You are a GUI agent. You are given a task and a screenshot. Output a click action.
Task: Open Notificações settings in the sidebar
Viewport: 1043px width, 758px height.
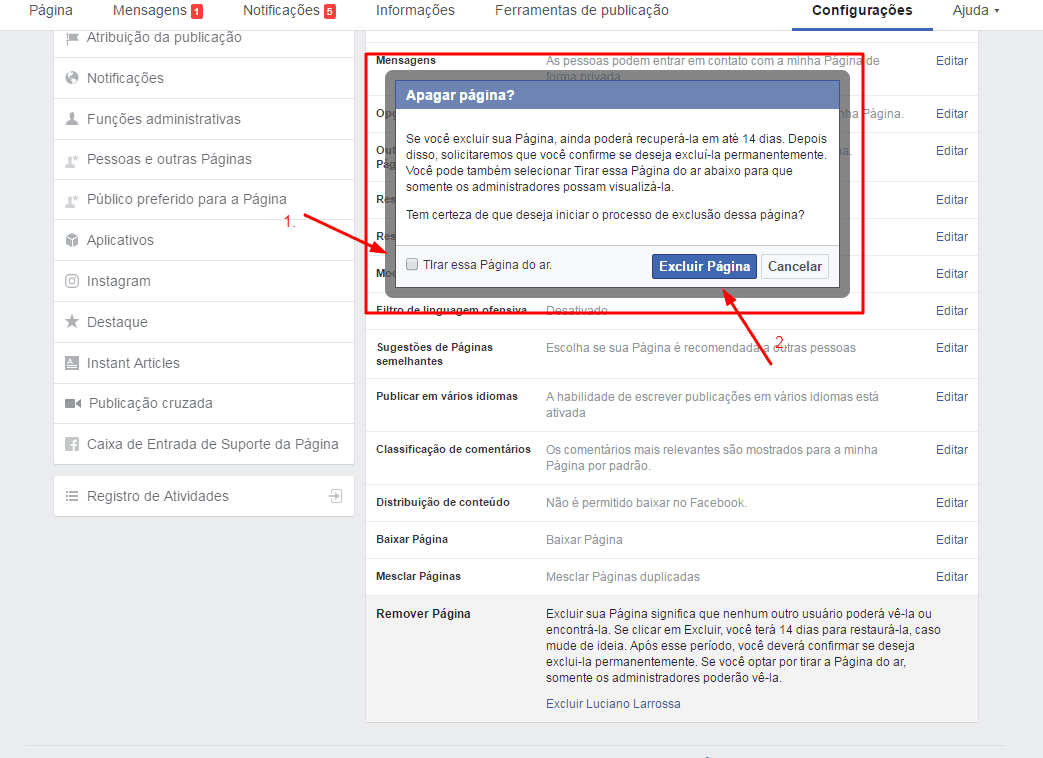pyautogui.click(x=204, y=78)
